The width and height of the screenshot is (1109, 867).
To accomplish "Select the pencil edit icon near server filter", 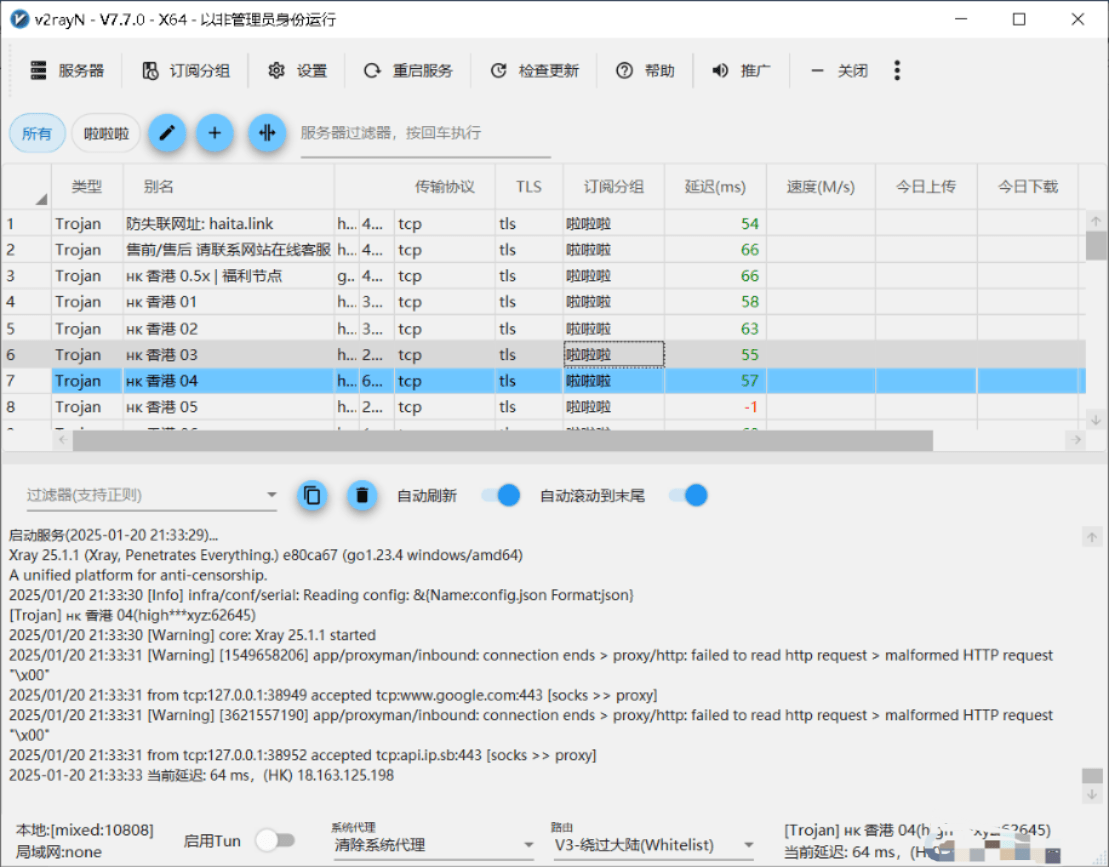I will pos(167,132).
